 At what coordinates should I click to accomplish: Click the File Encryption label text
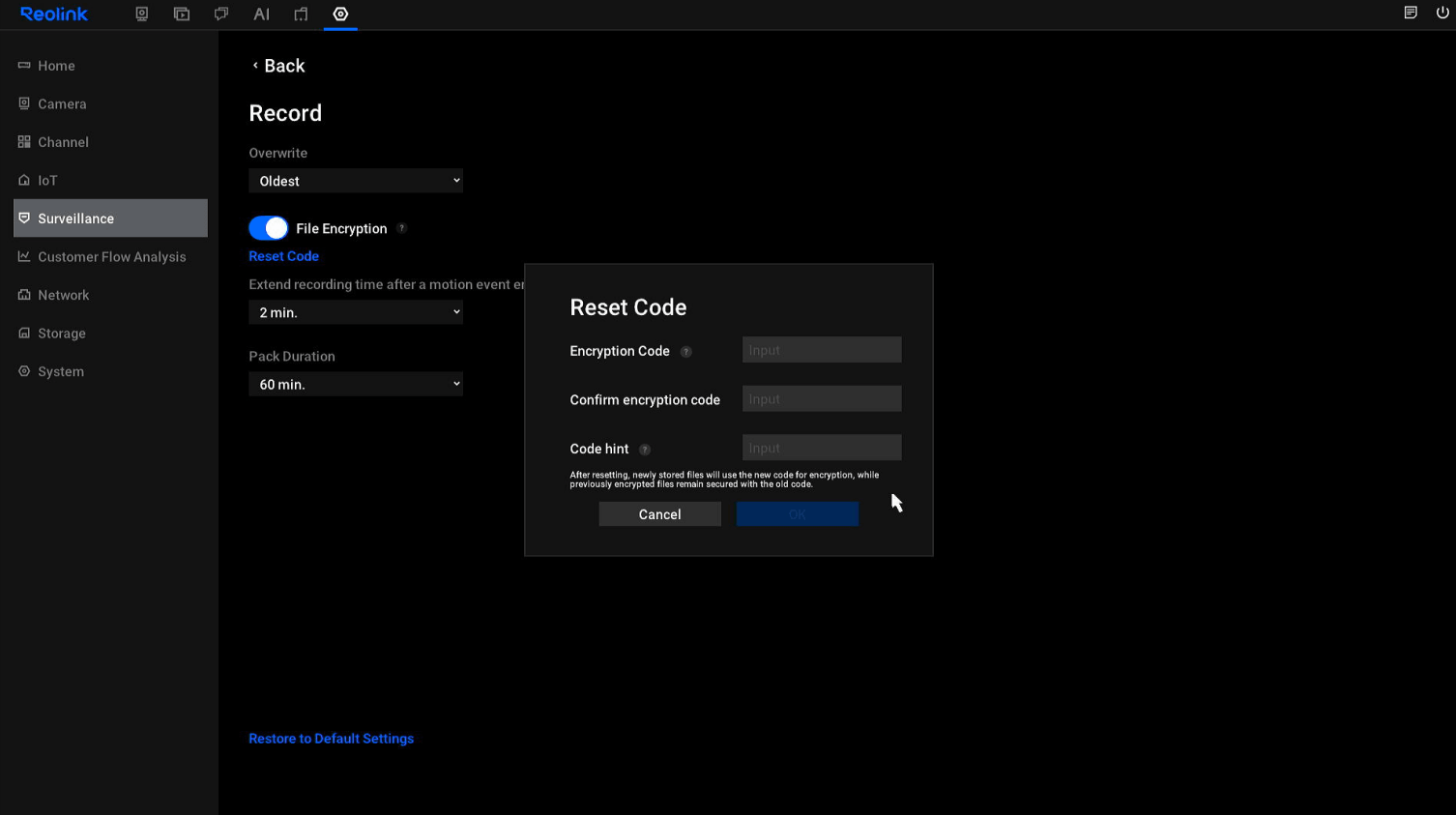341,228
